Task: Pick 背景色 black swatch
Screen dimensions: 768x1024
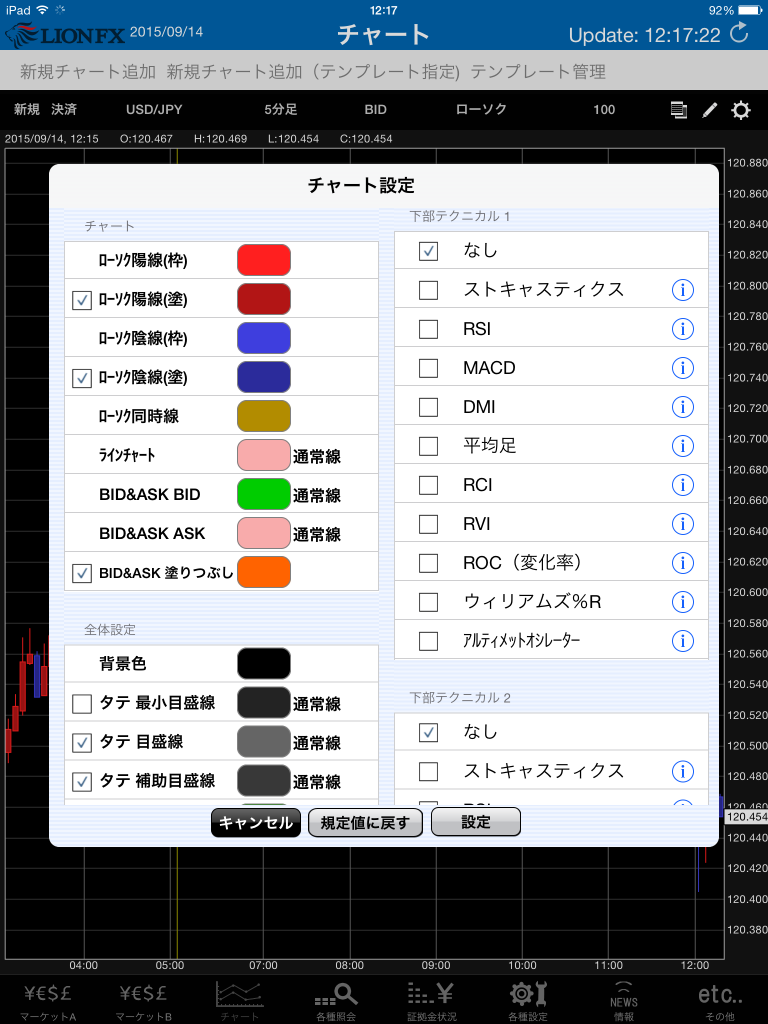Action: pyautogui.click(x=264, y=664)
